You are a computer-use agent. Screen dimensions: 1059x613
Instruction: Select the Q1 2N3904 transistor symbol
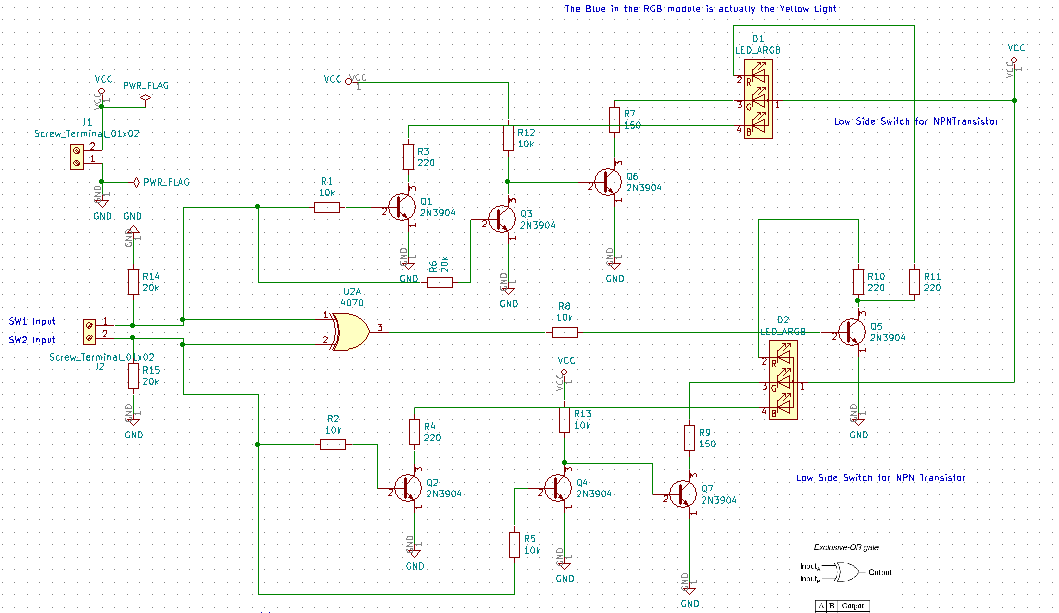[402, 207]
